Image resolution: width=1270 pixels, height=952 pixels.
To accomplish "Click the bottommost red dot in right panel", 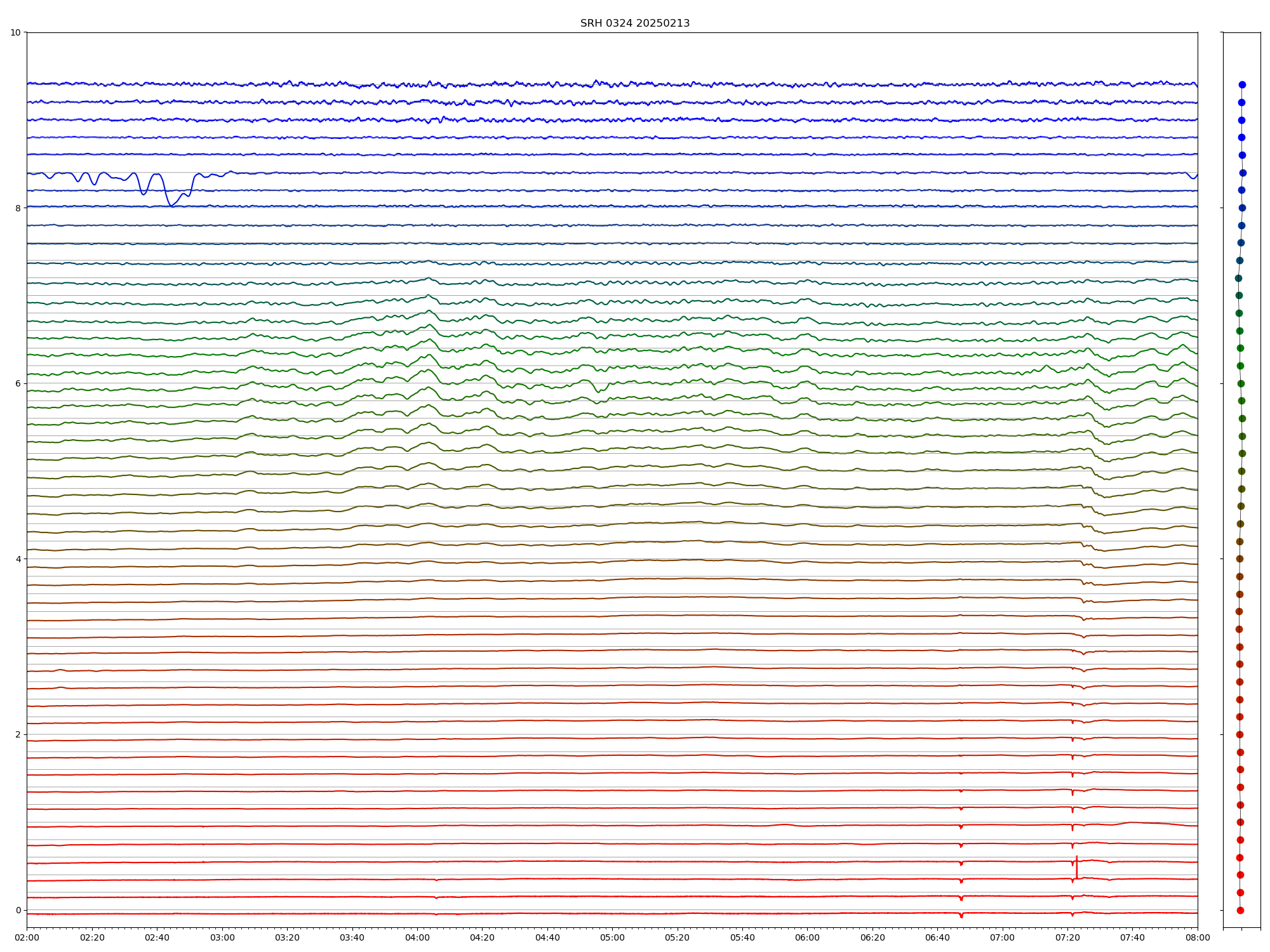I will pos(1240,910).
